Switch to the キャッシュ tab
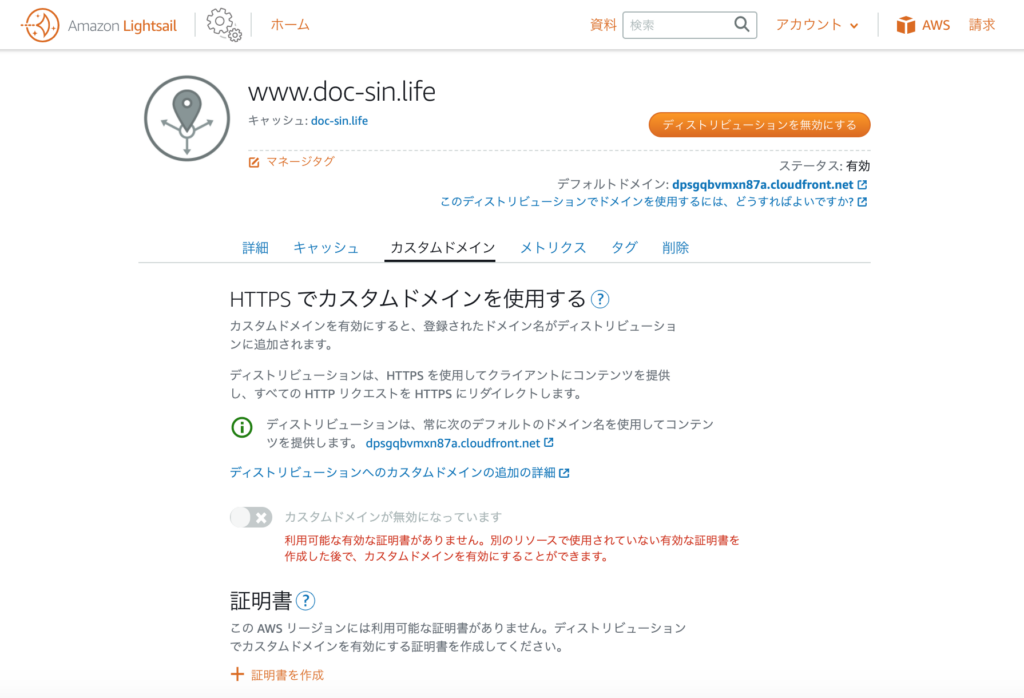Image resolution: width=1024 pixels, height=698 pixels. point(326,247)
